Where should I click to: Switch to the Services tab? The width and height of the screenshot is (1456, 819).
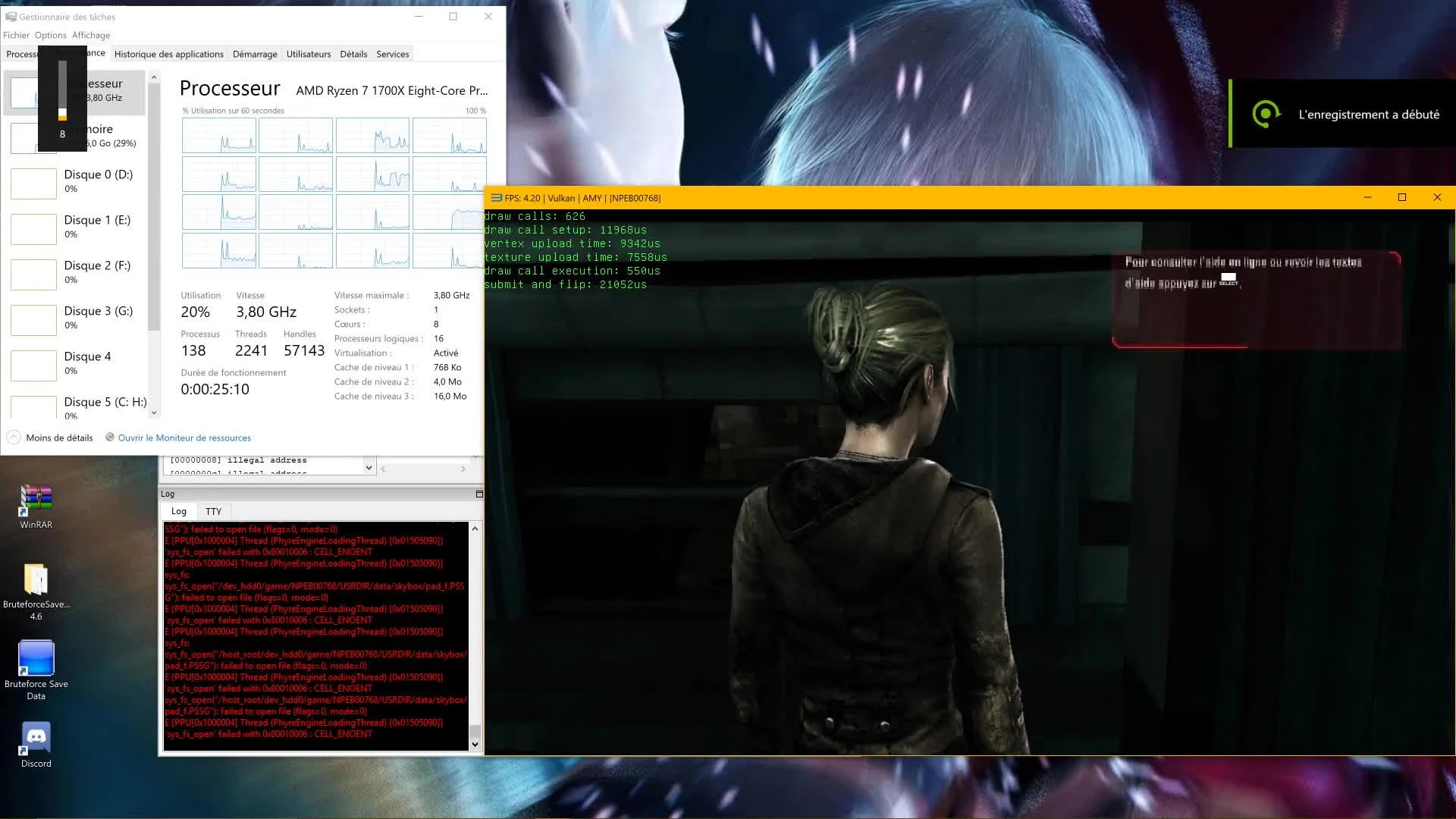(x=393, y=54)
